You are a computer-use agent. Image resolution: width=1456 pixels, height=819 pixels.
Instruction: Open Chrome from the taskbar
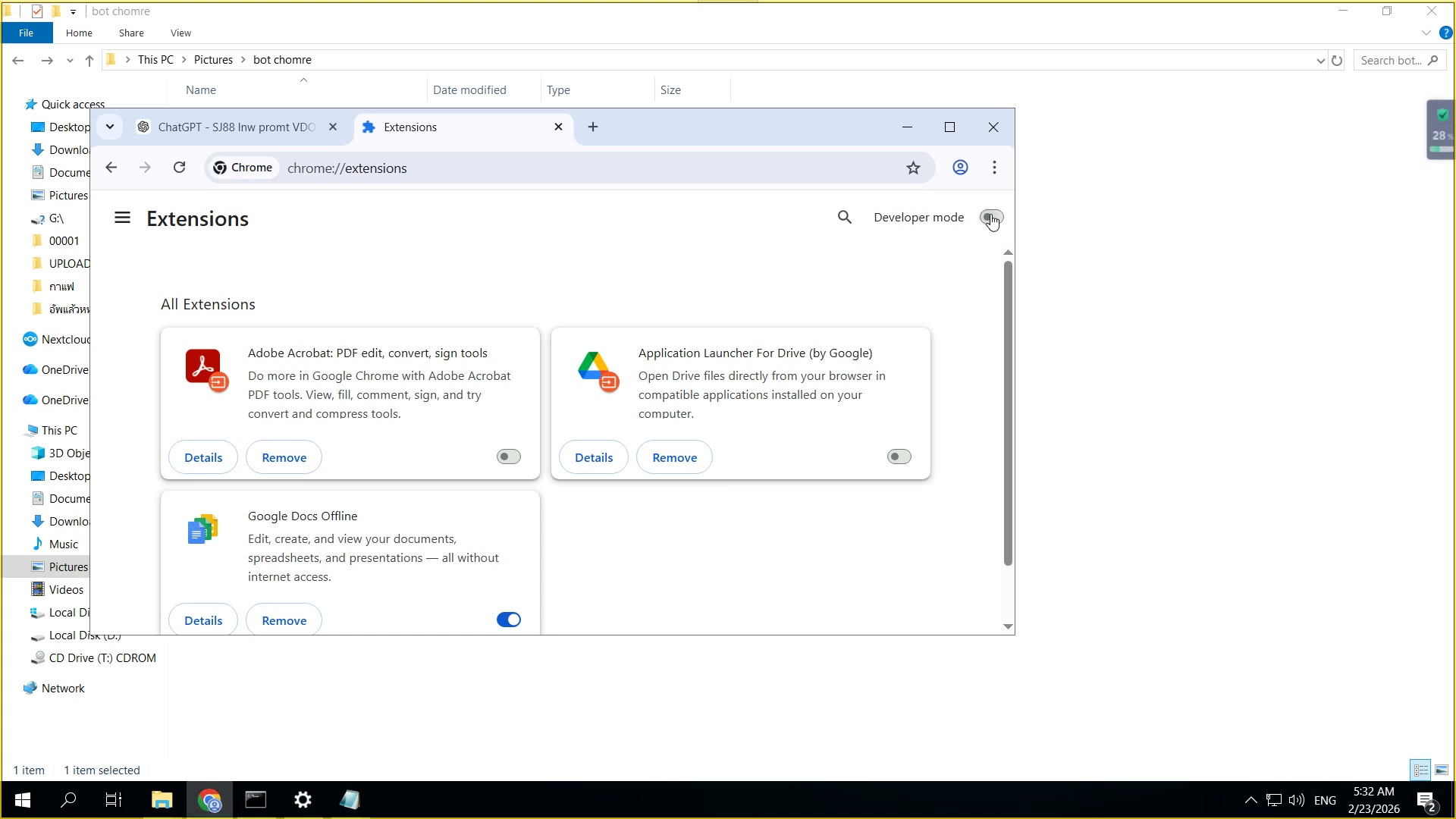click(x=209, y=800)
